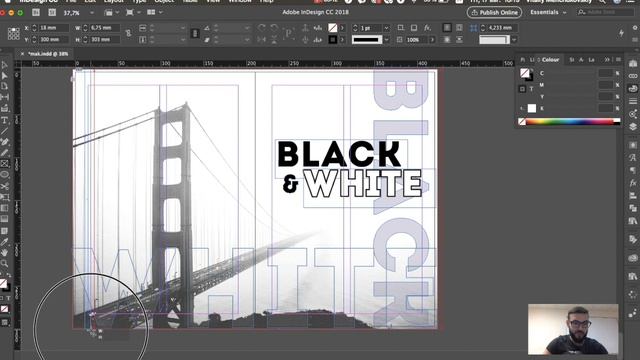
Task: Select the Gradient Swatch tool
Action: [4, 208]
